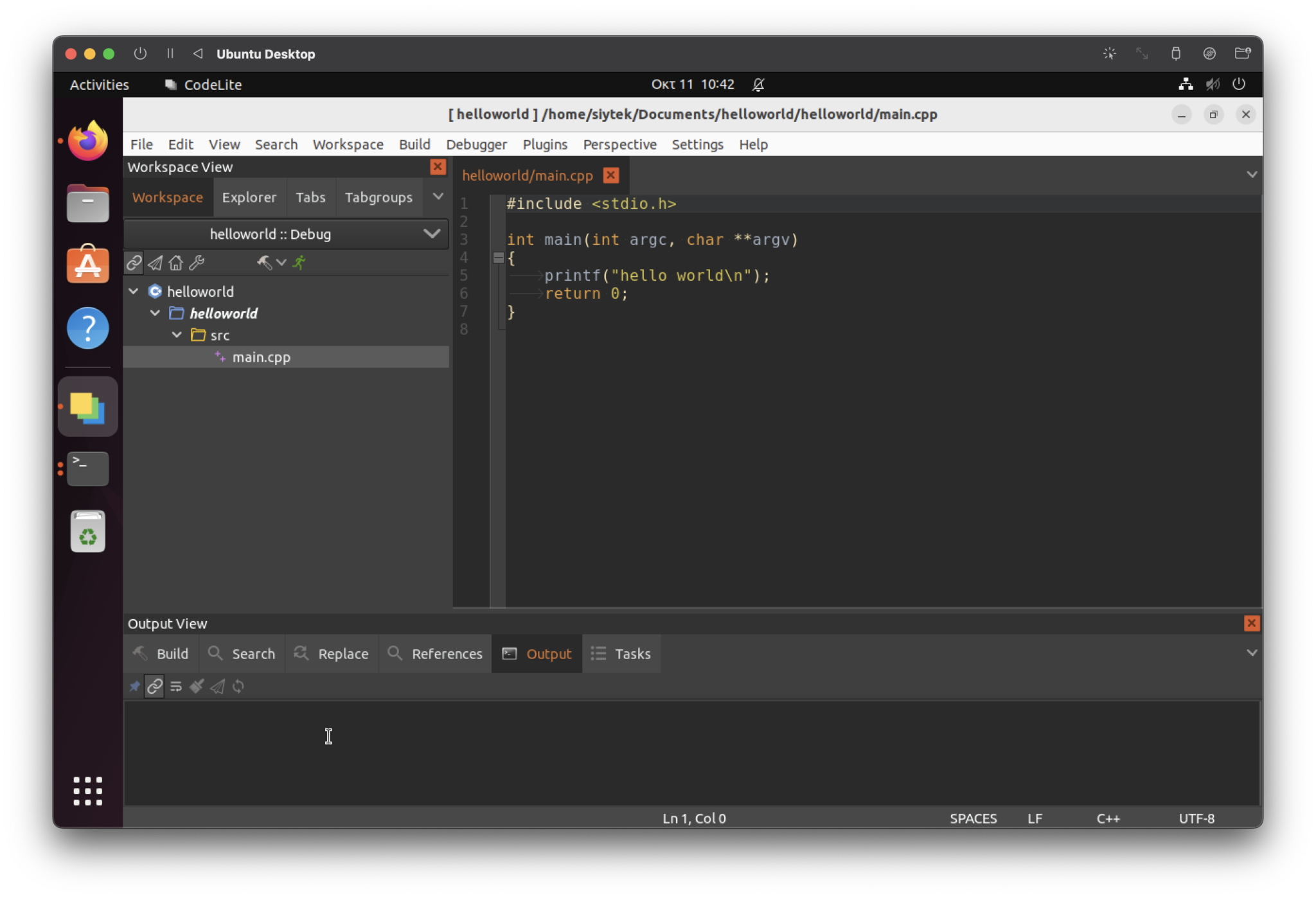The width and height of the screenshot is (1316, 898).
Task: Show more Workspace View tabs chevron
Action: pyautogui.click(x=438, y=197)
